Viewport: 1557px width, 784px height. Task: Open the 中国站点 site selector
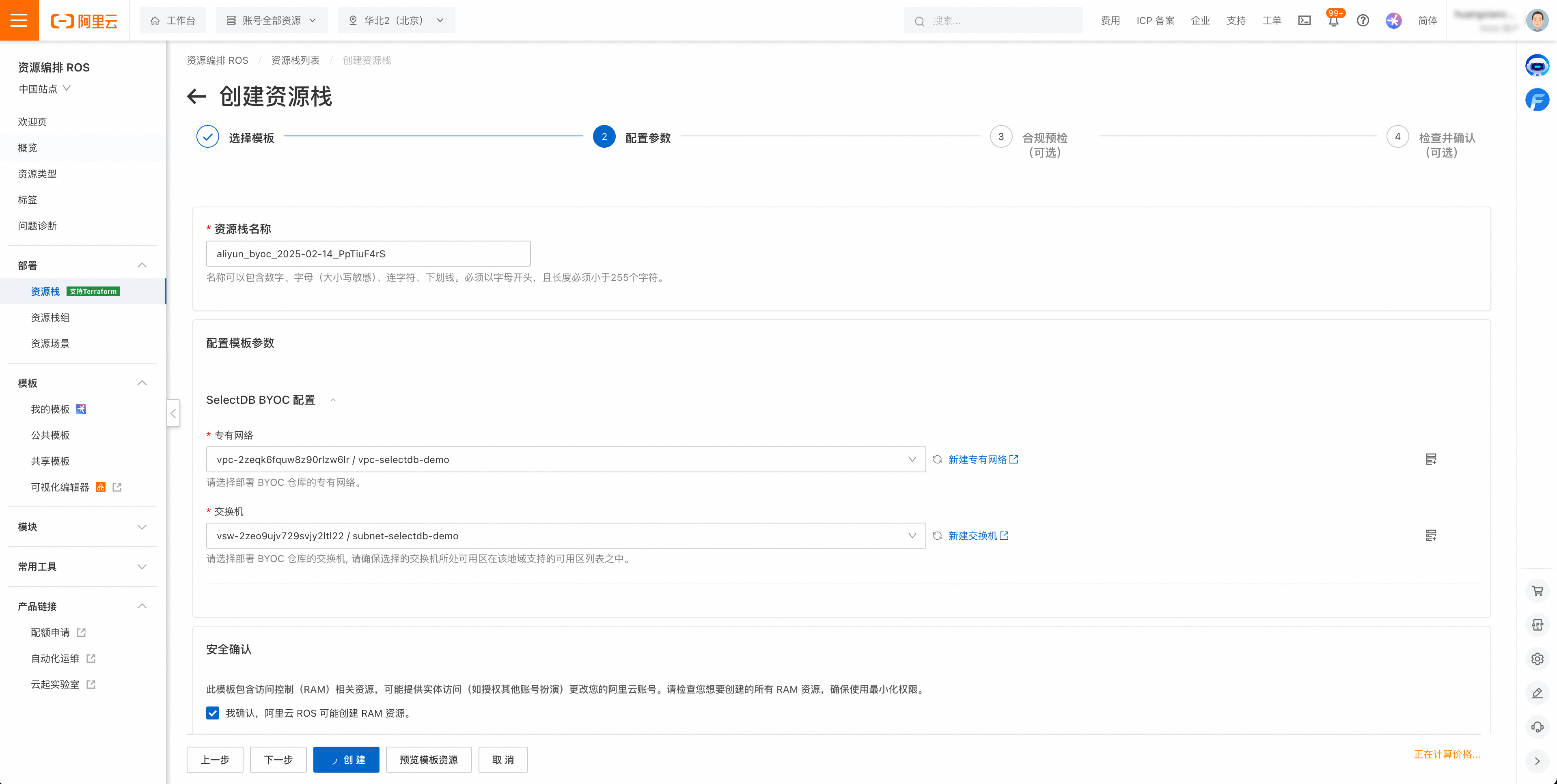pos(44,89)
